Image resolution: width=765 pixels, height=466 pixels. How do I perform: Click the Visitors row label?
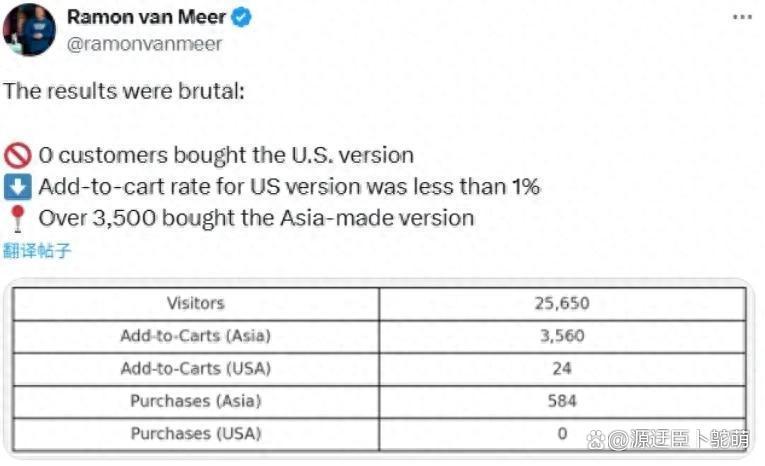tap(196, 304)
